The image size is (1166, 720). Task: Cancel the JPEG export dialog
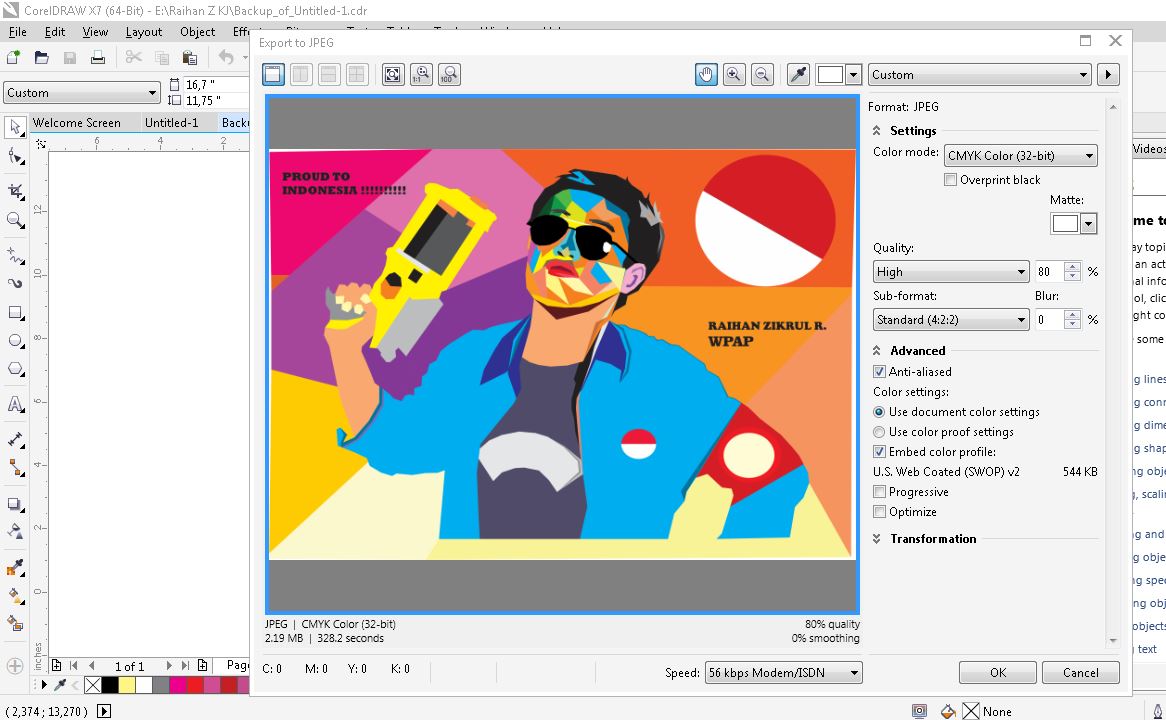[1080, 672]
